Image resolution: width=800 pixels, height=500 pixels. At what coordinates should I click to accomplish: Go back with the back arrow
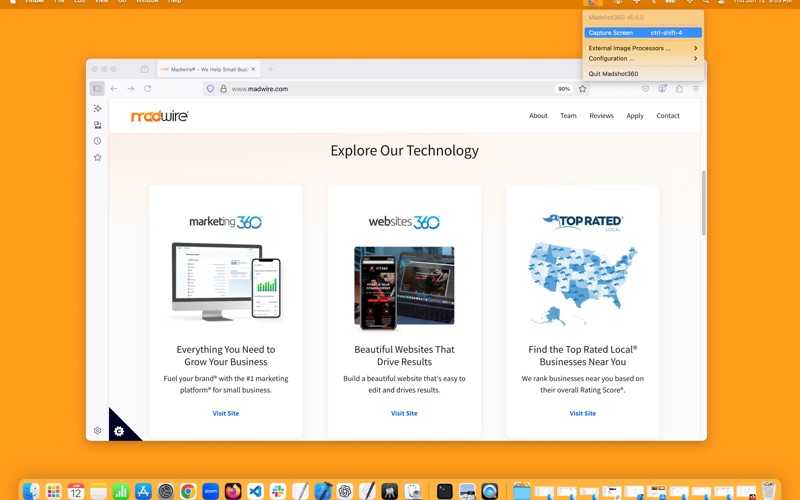(114, 89)
